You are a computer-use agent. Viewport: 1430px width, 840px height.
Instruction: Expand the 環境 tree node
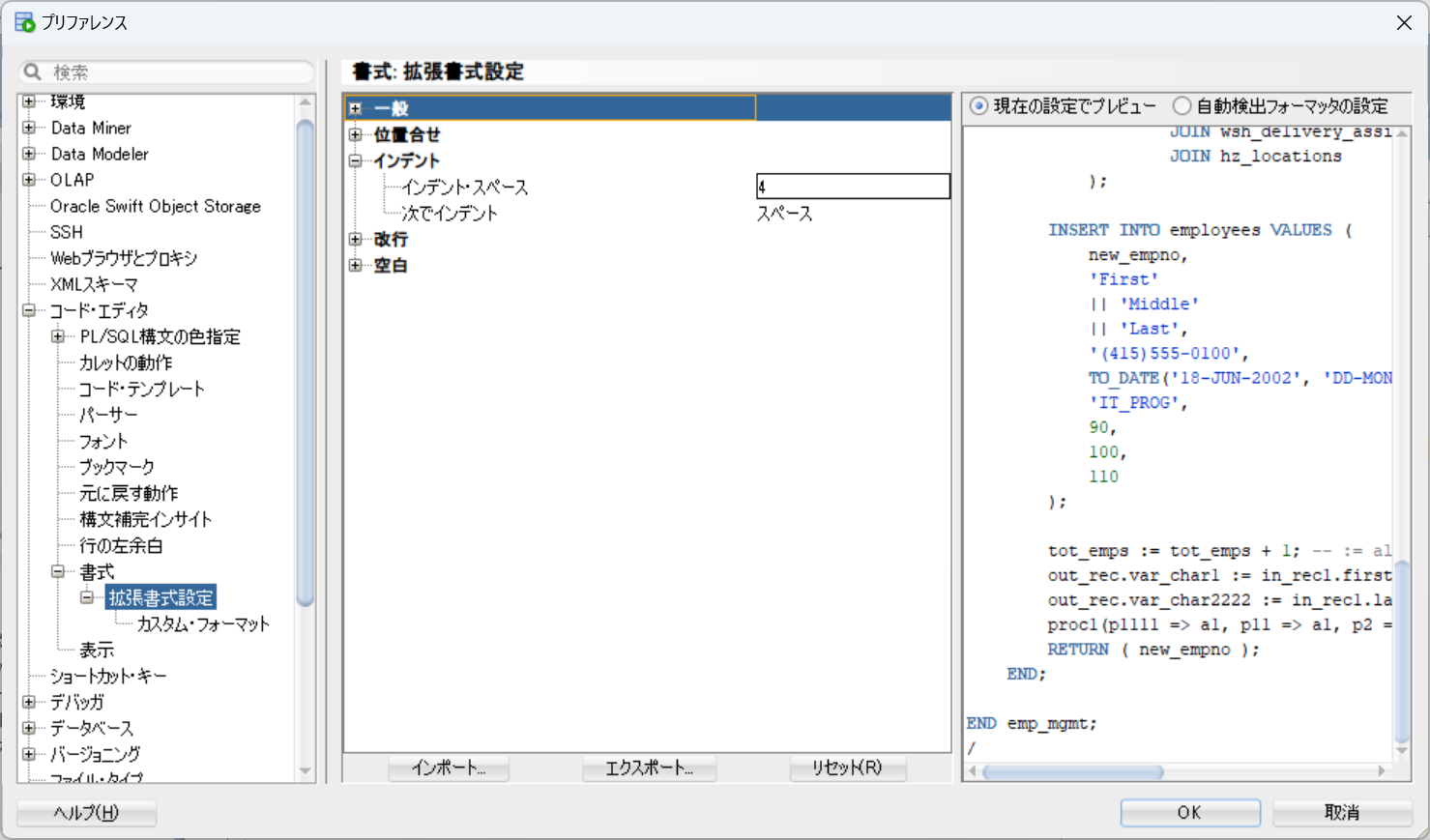click(x=28, y=101)
